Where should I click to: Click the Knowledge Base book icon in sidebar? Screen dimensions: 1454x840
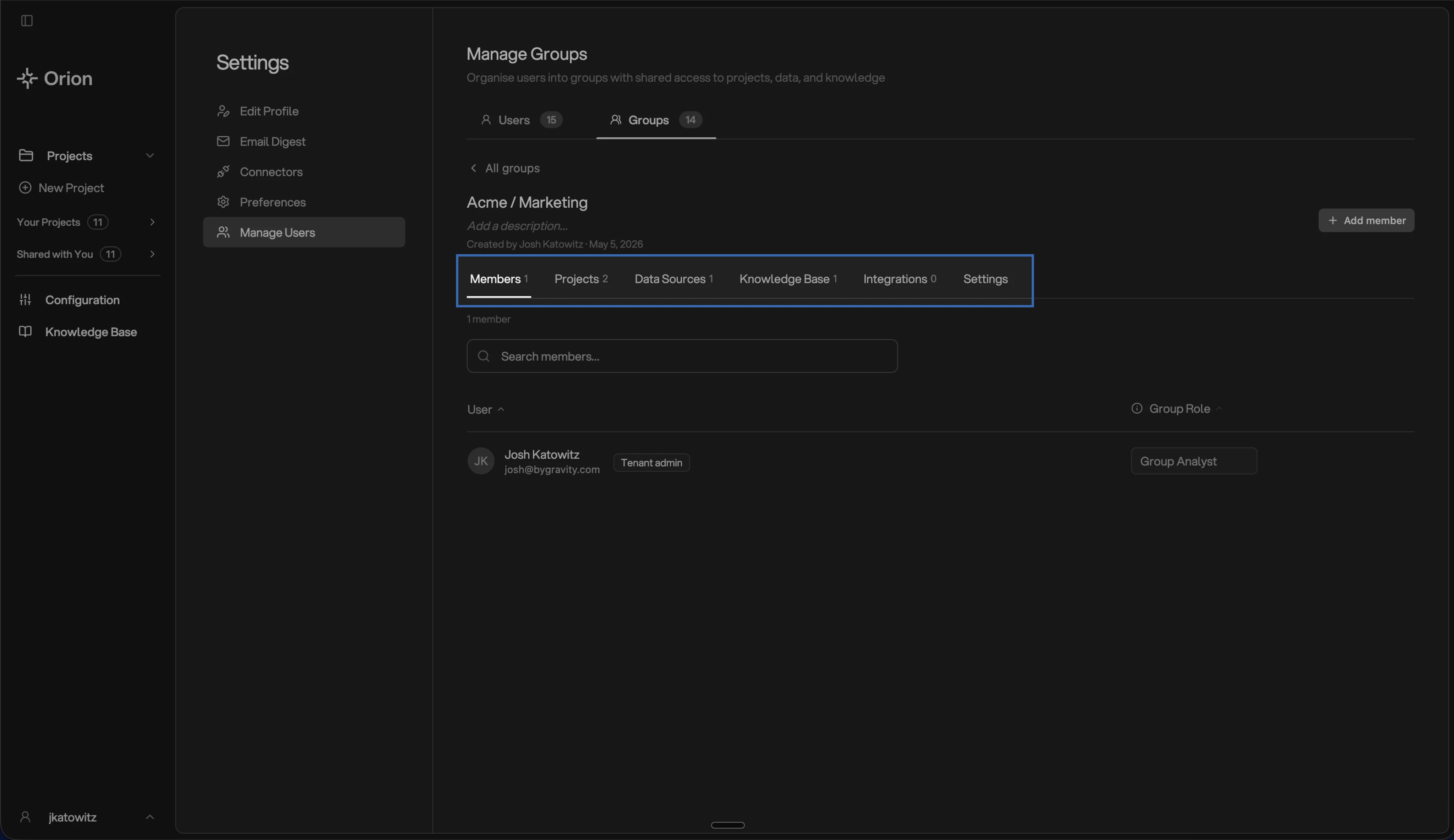25,332
